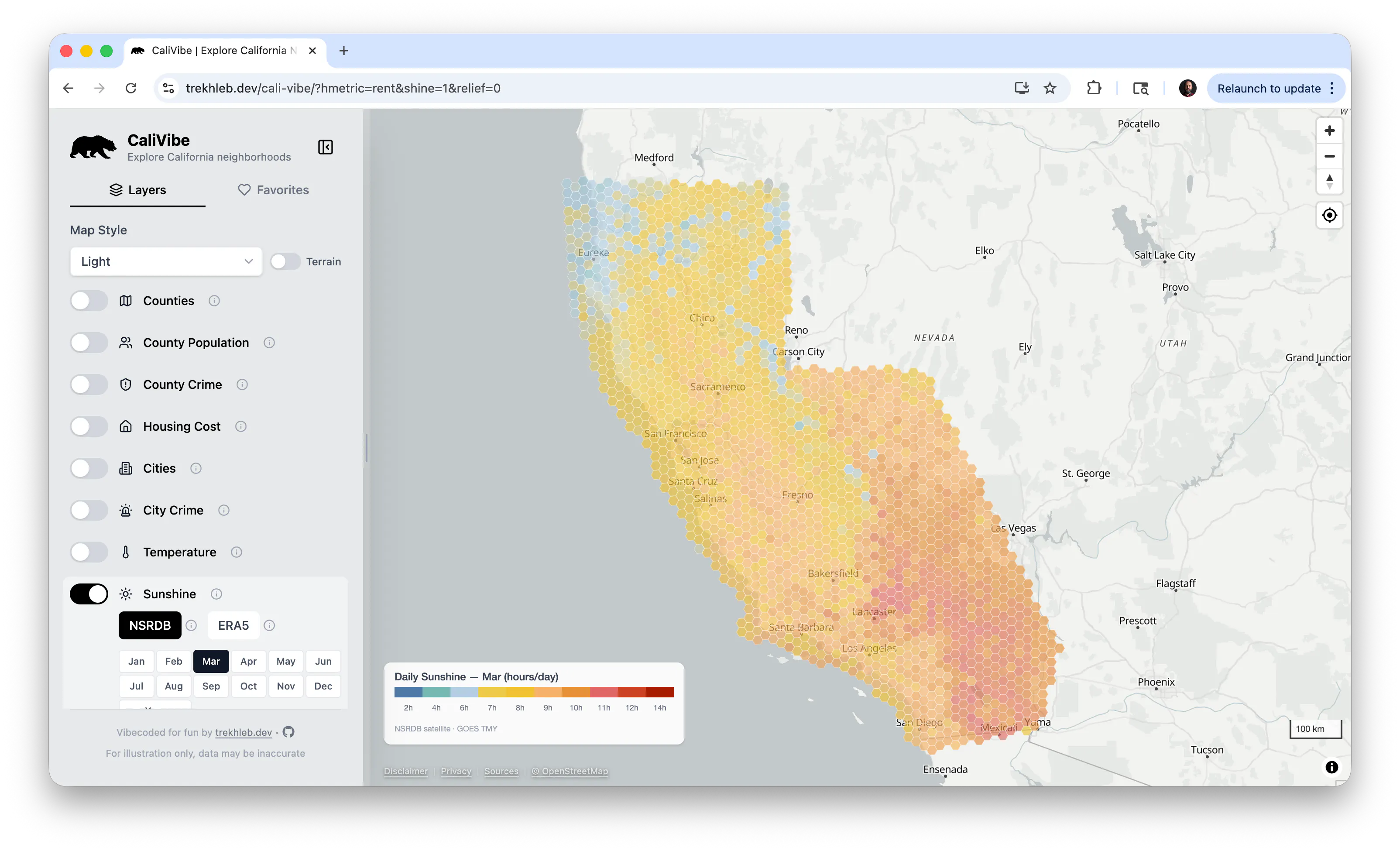Enable City Crime layer toggle

coord(89,510)
